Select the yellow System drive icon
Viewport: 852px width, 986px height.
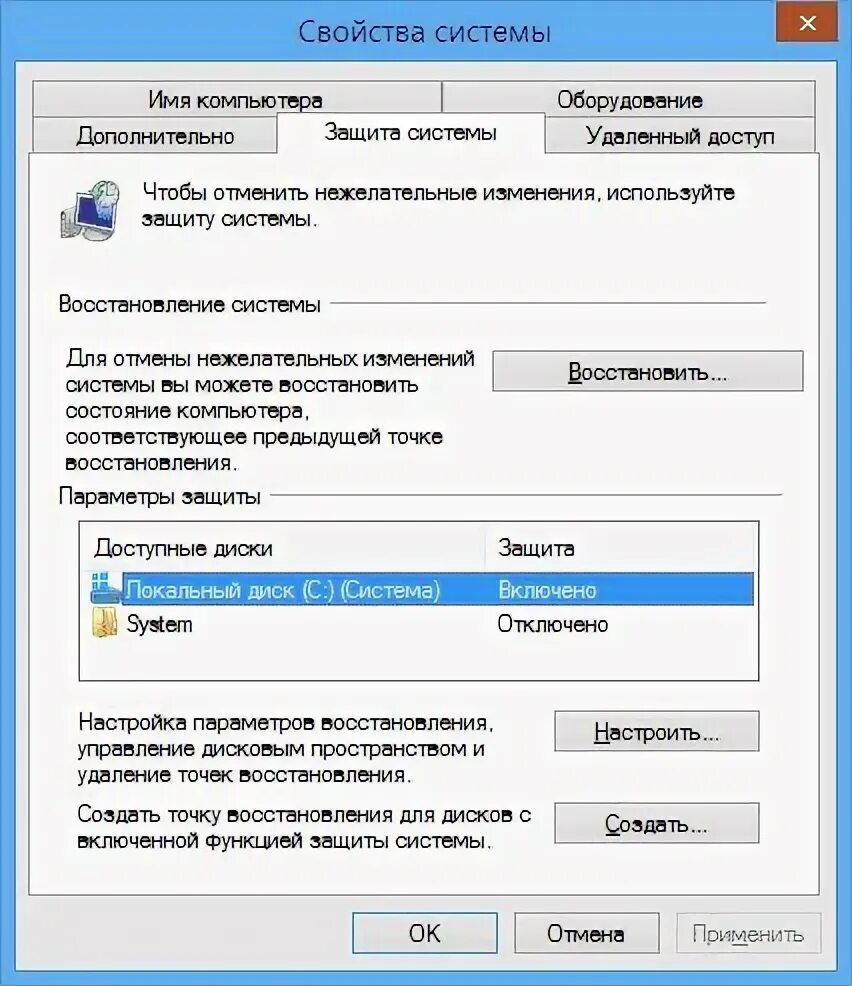pos(104,624)
